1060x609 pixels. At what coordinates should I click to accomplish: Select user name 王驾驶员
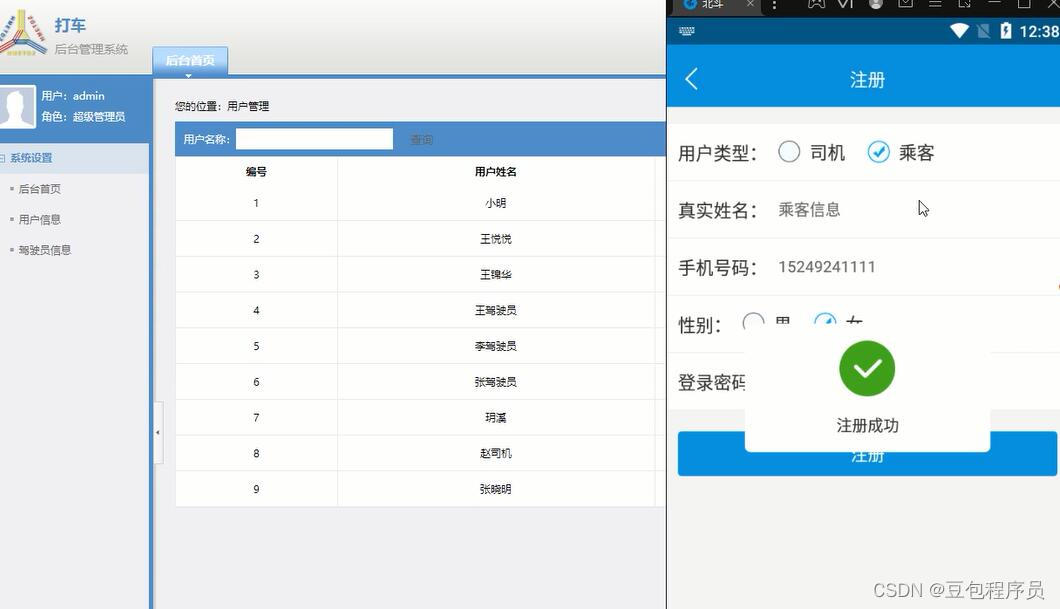pyautogui.click(x=496, y=310)
